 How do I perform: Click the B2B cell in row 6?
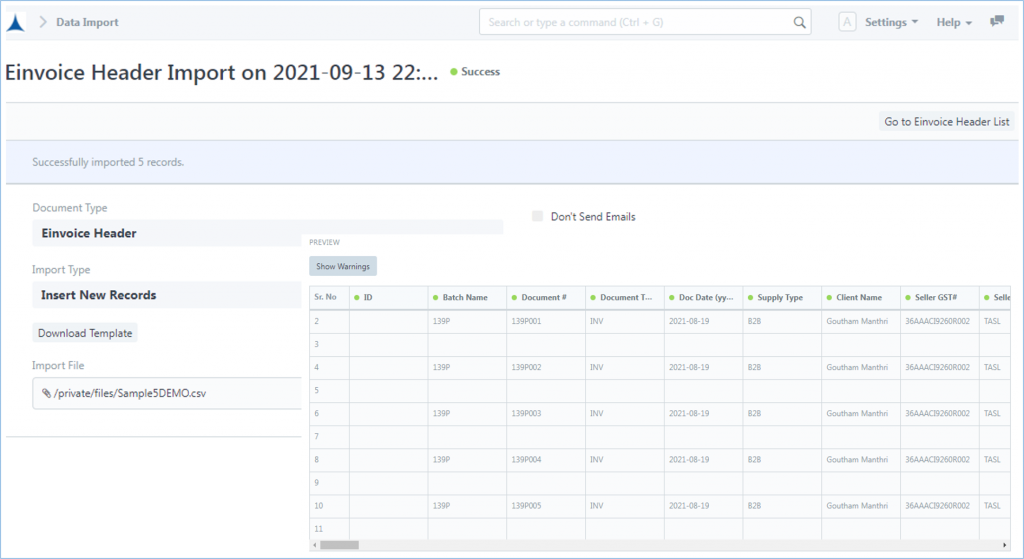tap(782, 413)
